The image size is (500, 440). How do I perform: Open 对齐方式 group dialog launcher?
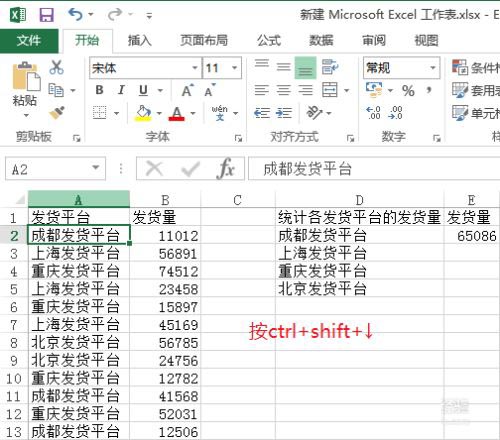(x=350, y=138)
